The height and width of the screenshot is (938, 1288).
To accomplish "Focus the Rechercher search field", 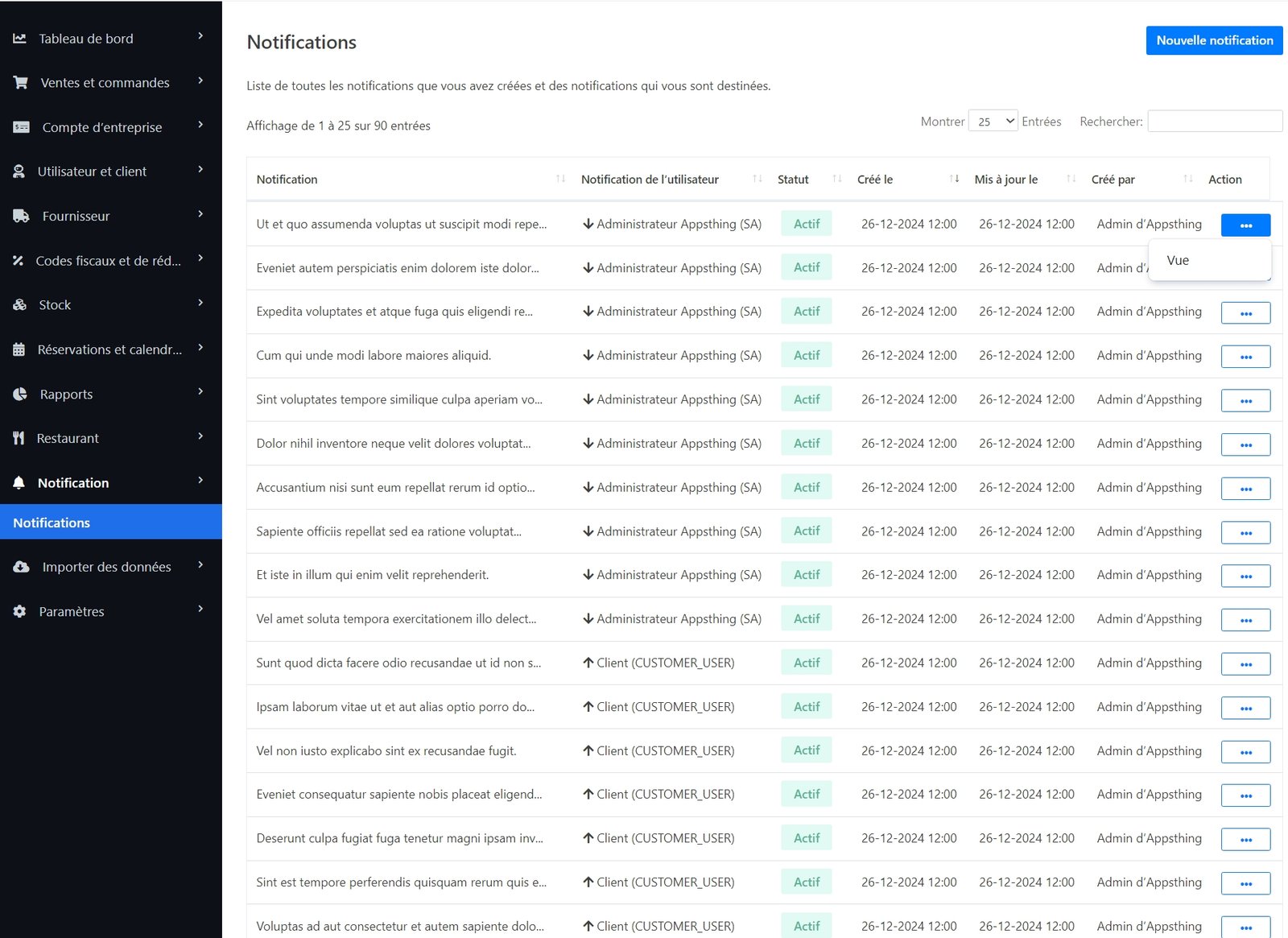I will (1214, 122).
